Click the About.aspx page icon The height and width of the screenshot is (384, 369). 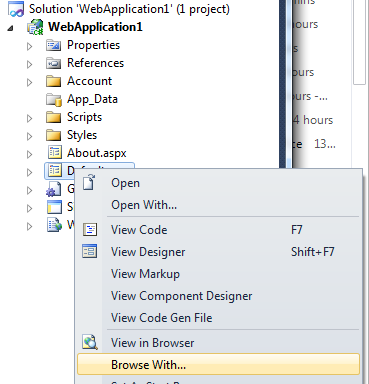[54, 153]
